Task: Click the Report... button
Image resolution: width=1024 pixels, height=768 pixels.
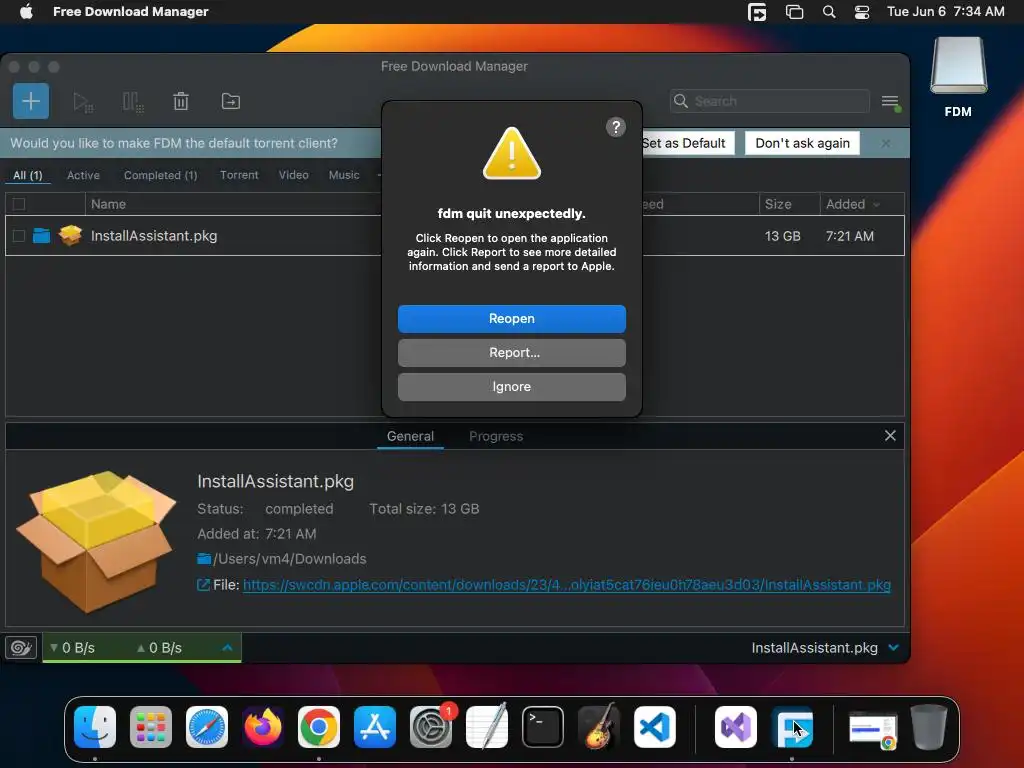Action: pyautogui.click(x=511, y=353)
